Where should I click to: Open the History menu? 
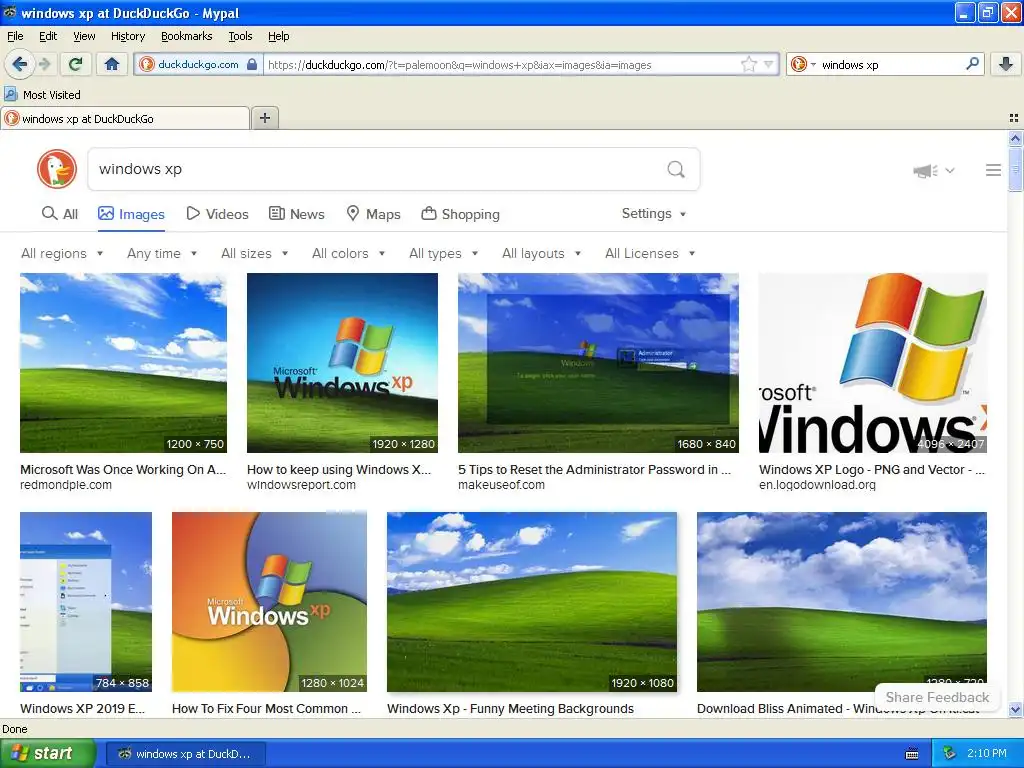tap(127, 36)
